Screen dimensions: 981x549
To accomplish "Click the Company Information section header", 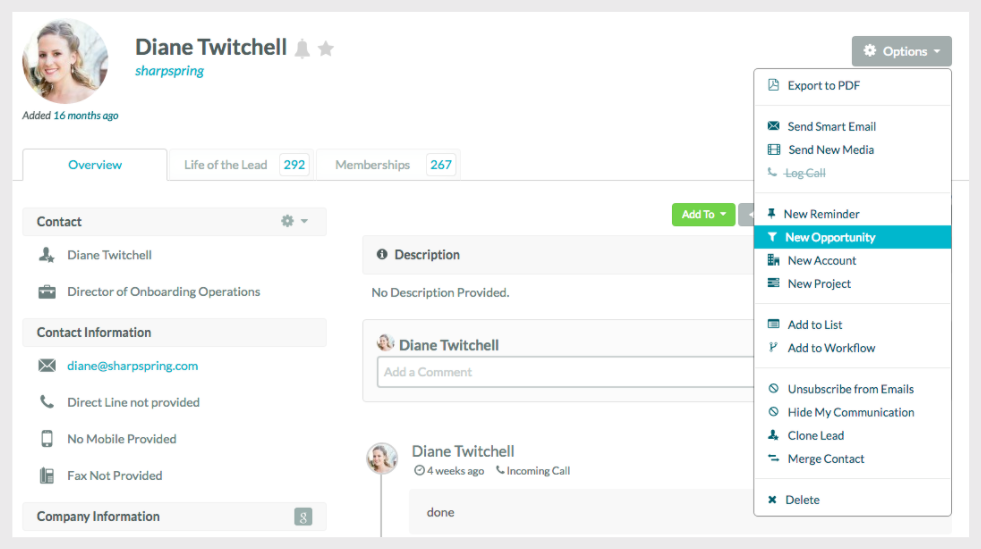I will coord(175,516).
